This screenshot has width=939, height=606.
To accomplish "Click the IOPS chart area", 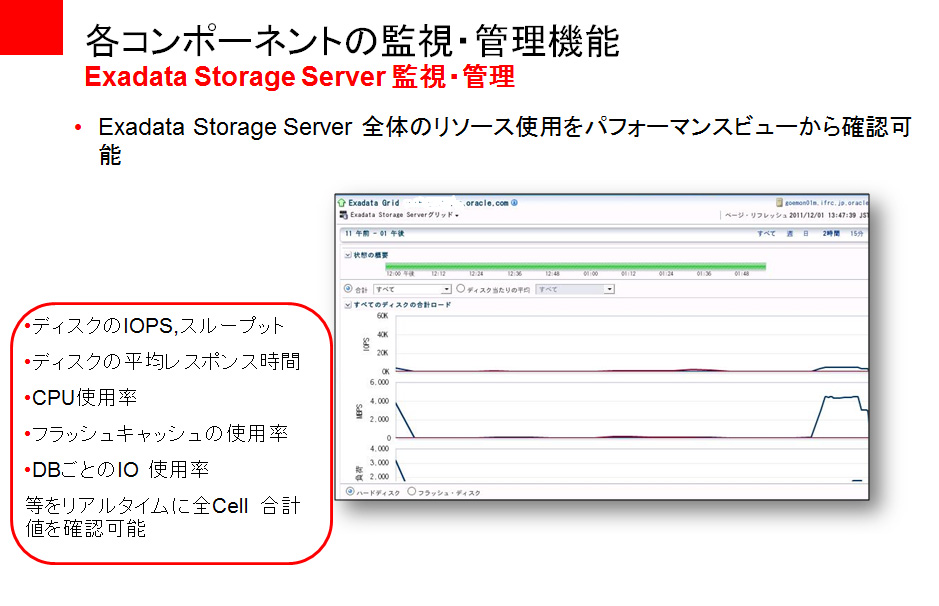I will click(632, 344).
